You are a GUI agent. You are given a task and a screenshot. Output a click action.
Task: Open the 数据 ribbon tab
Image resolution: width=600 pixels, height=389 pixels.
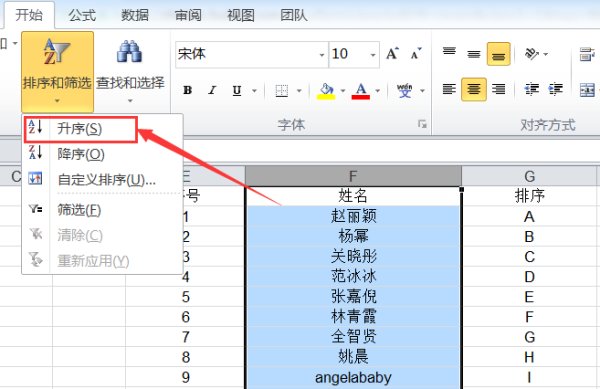135,16
